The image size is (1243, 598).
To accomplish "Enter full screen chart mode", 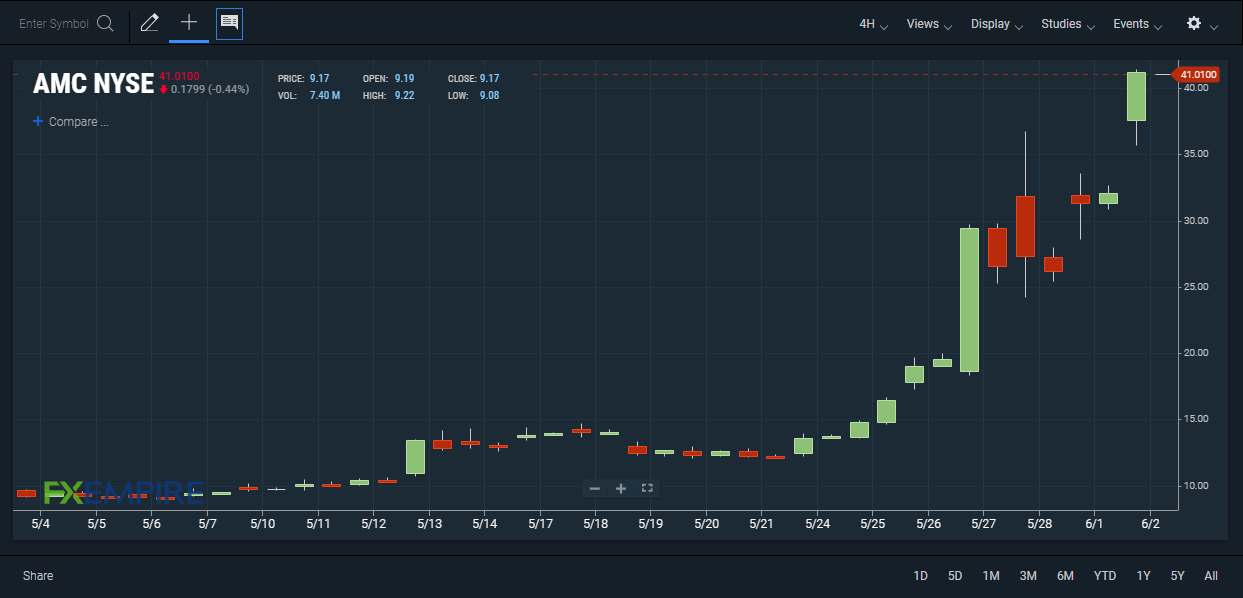I will [x=647, y=488].
